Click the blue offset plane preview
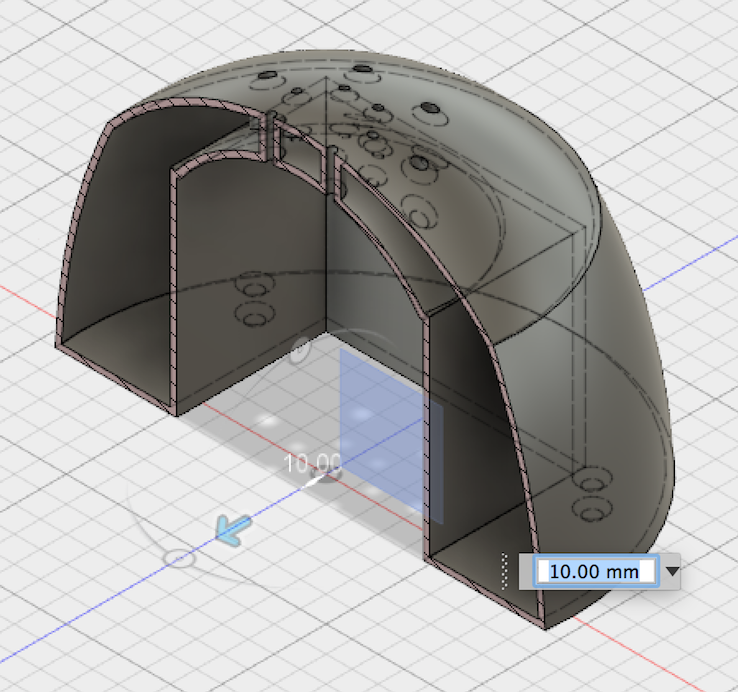This screenshot has height=692, width=738. tap(391, 435)
